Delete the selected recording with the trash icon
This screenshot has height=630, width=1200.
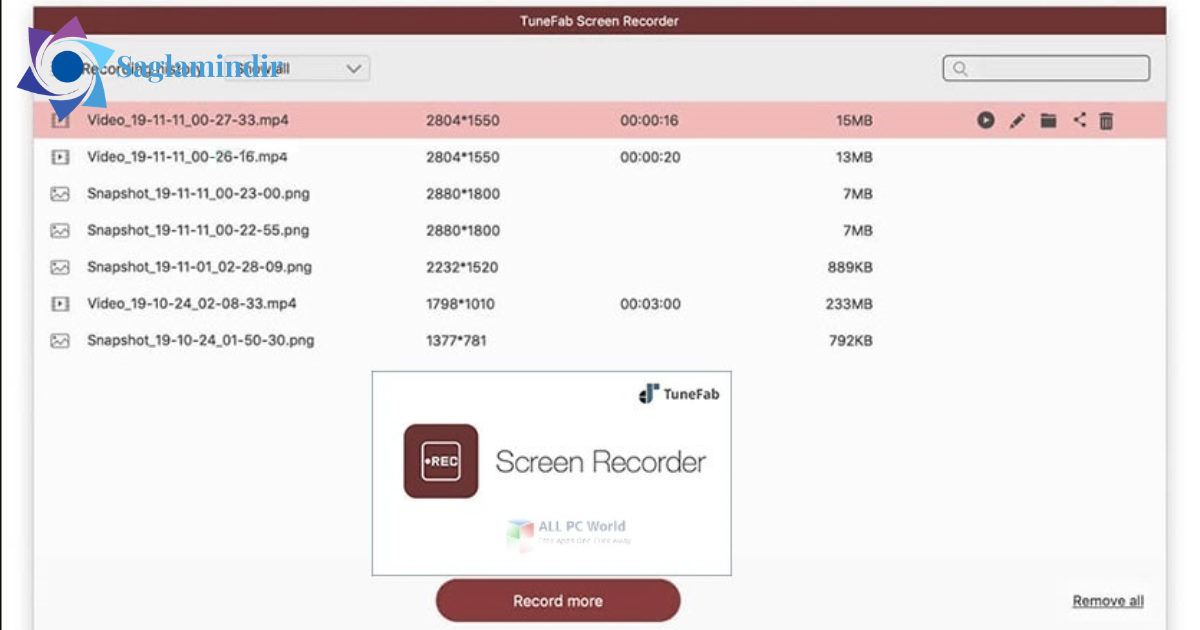(1106, 121)
